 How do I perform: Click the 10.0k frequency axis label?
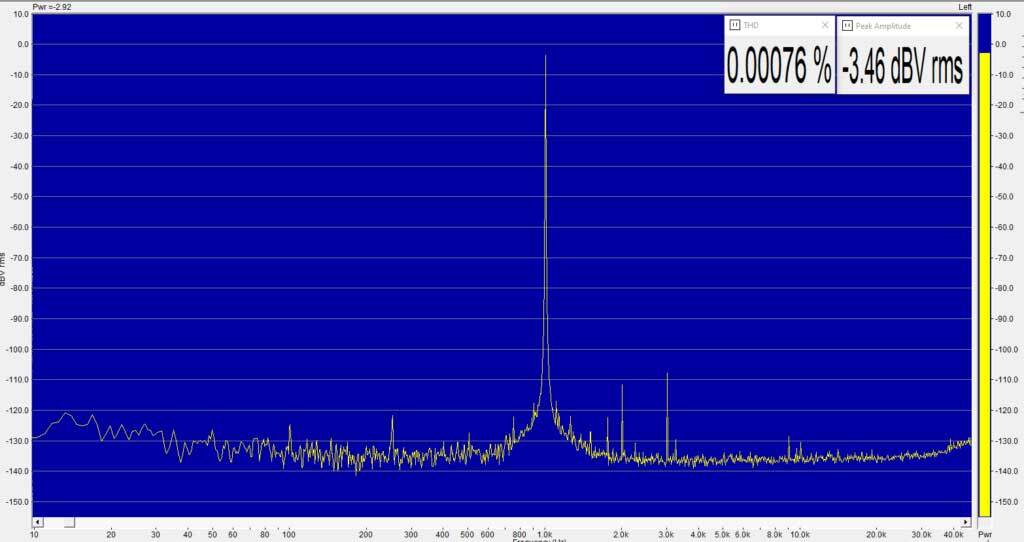[x=799, y=535]
